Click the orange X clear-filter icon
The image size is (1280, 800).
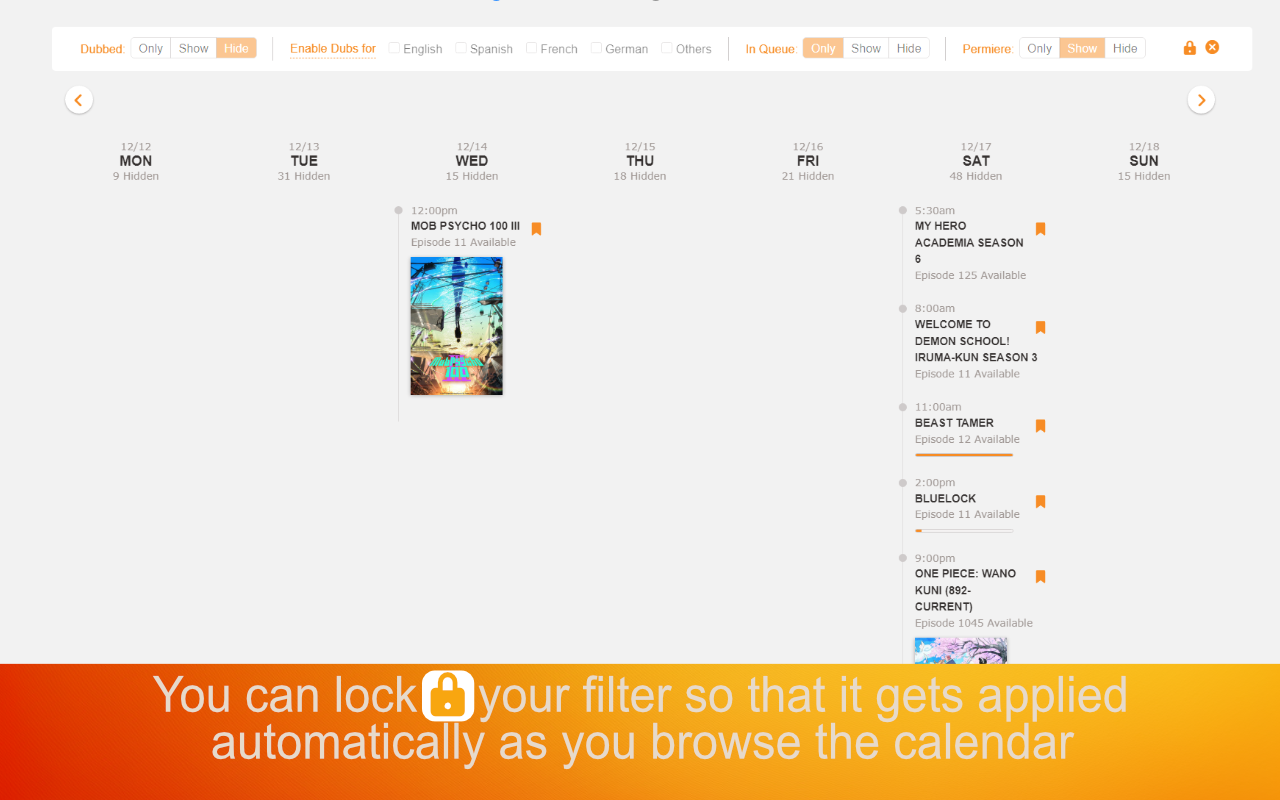(x=1212, y=47)
